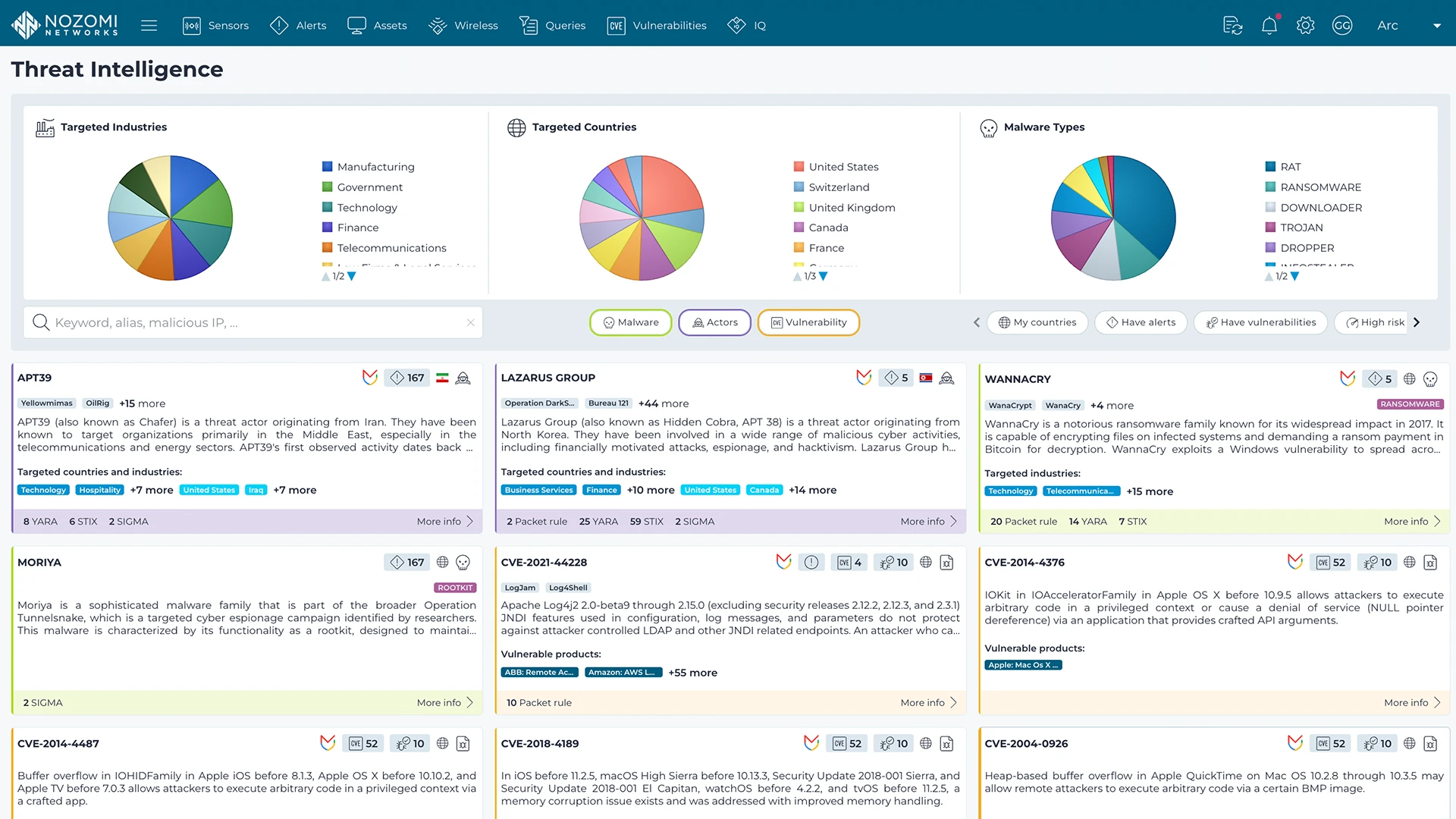The image size is (1456, 819).
Task: Open the notifications bell
Action: [x=1269, y=26]
